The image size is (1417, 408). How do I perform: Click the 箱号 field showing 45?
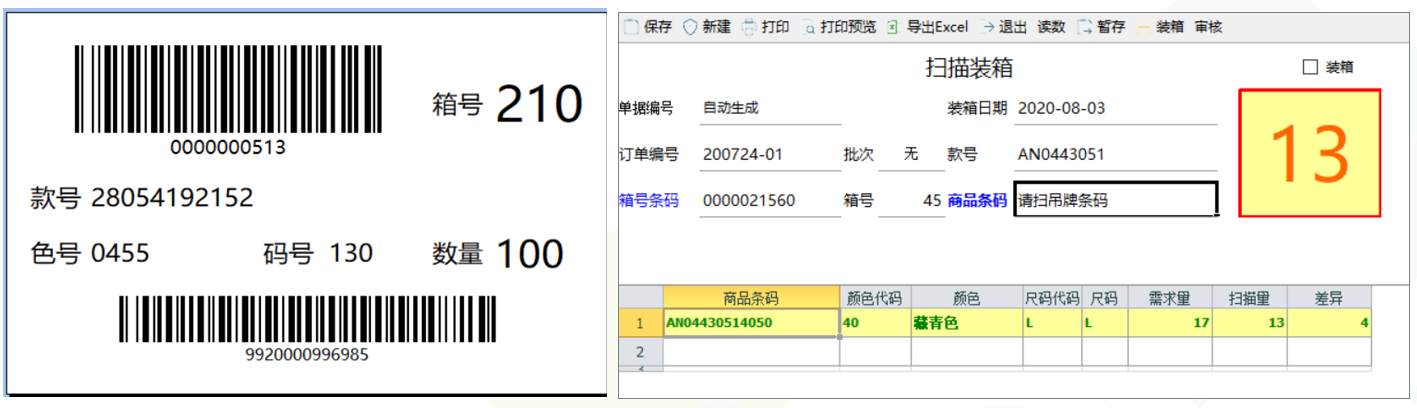pyautogui.click(x=911, y=200)
